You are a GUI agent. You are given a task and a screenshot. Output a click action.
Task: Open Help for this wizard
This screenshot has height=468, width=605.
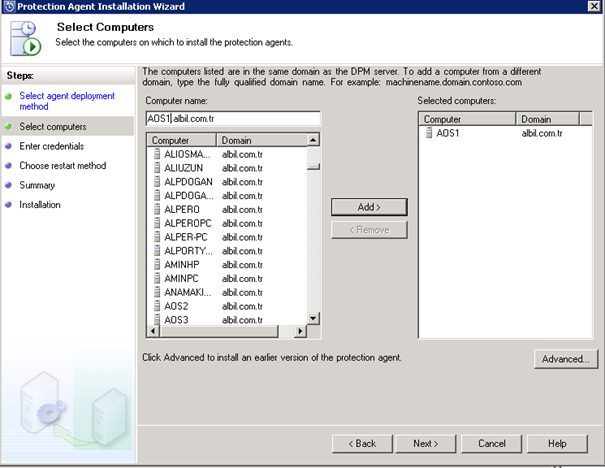pyautogui.click(x=557, y=443)
